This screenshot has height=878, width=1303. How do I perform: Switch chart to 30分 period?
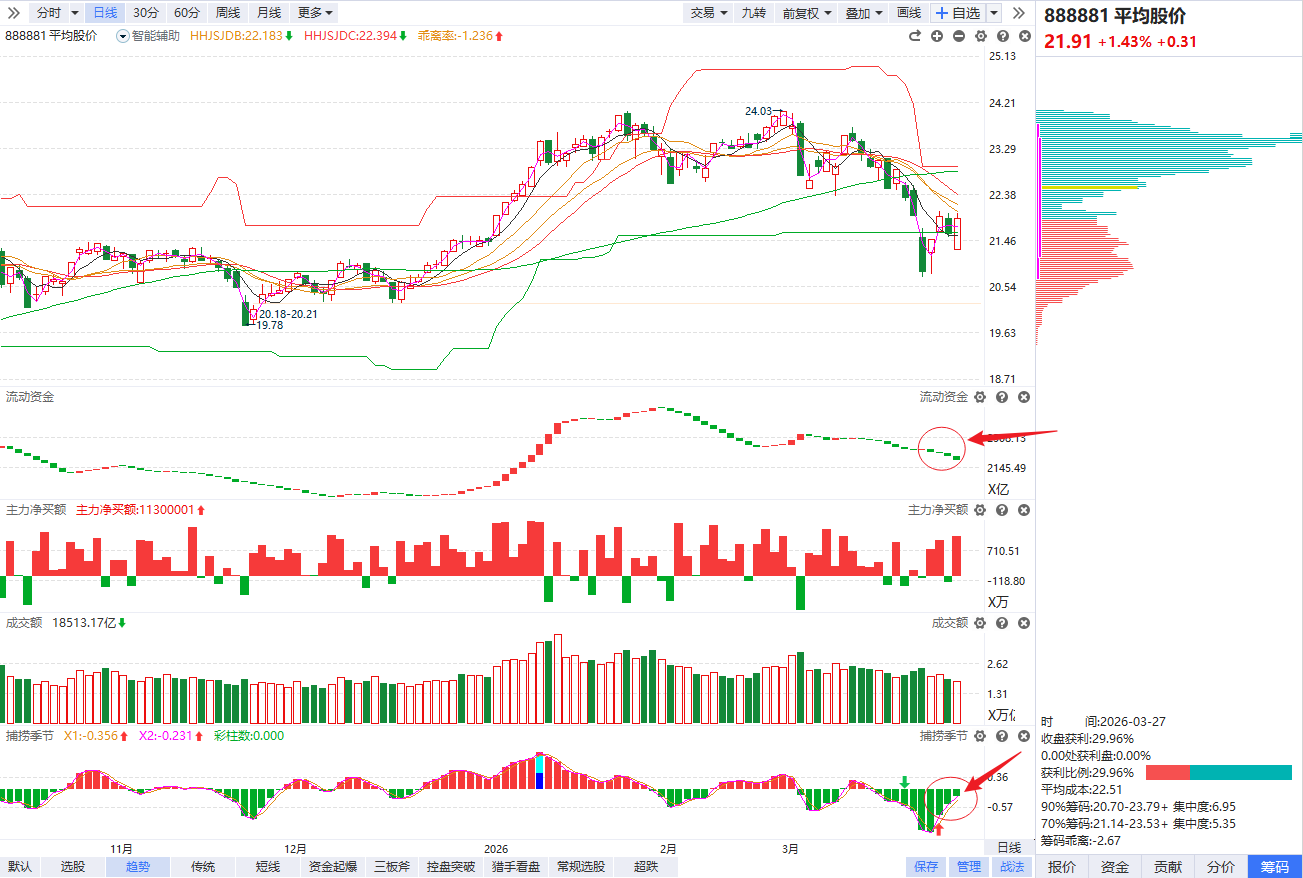tap(146, 13)
